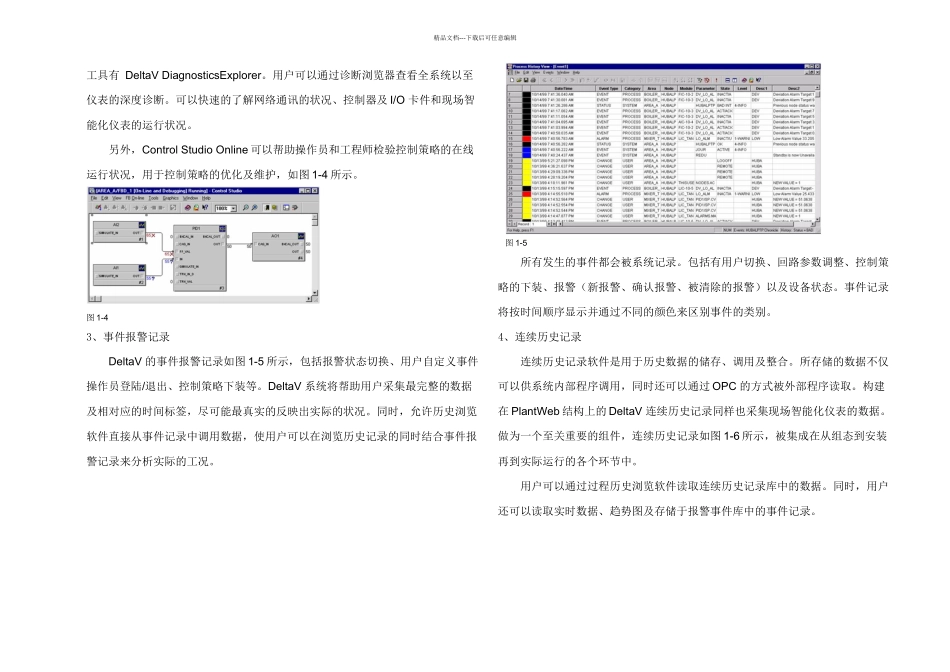Select the PID1 function block
950x672 pixels.
coord(200,258)
